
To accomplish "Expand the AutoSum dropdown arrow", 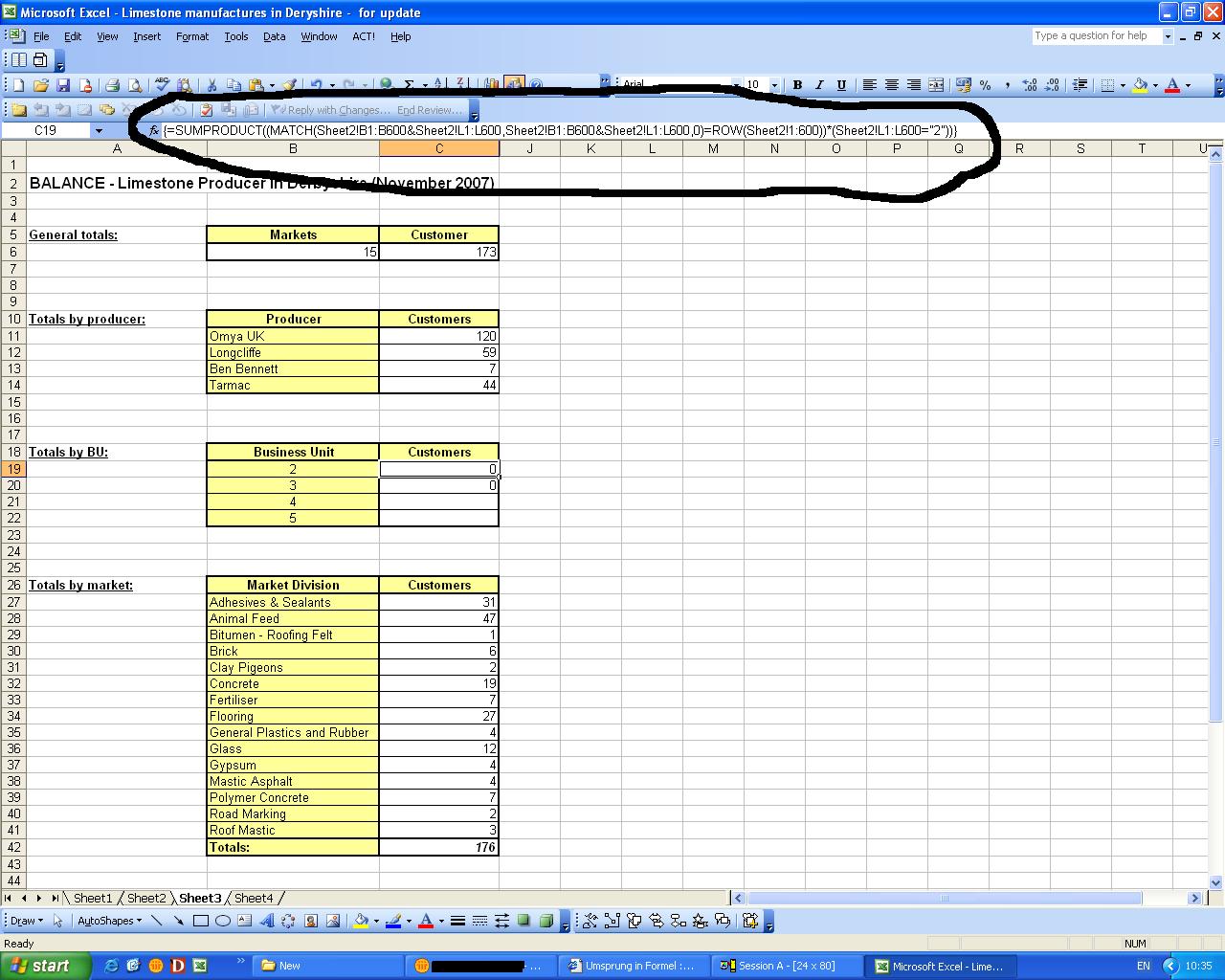I will pos(425,85).
